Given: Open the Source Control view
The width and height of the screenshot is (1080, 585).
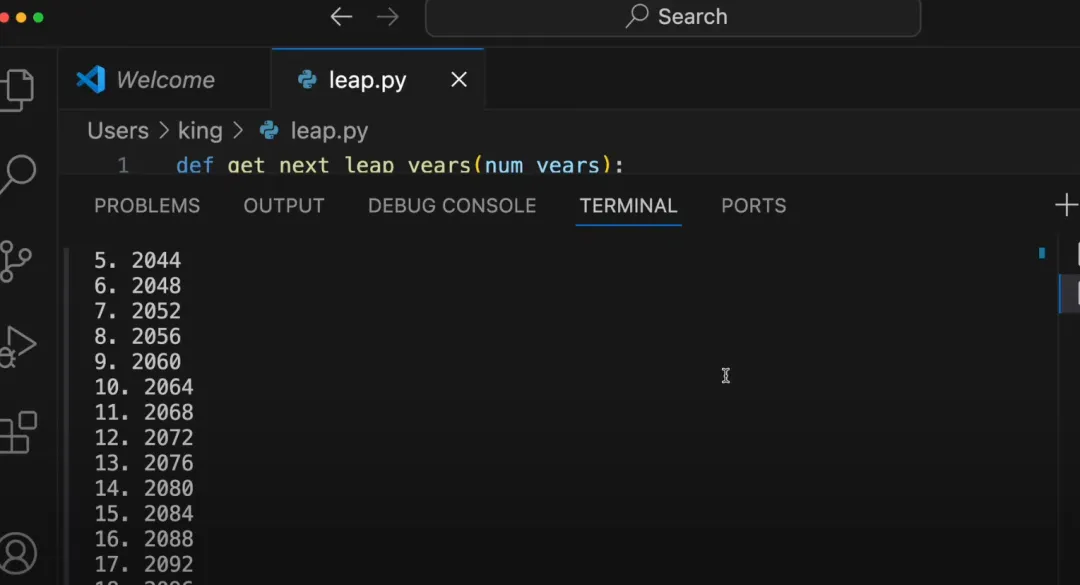Looking at the screenshot, I should (16, 261).
